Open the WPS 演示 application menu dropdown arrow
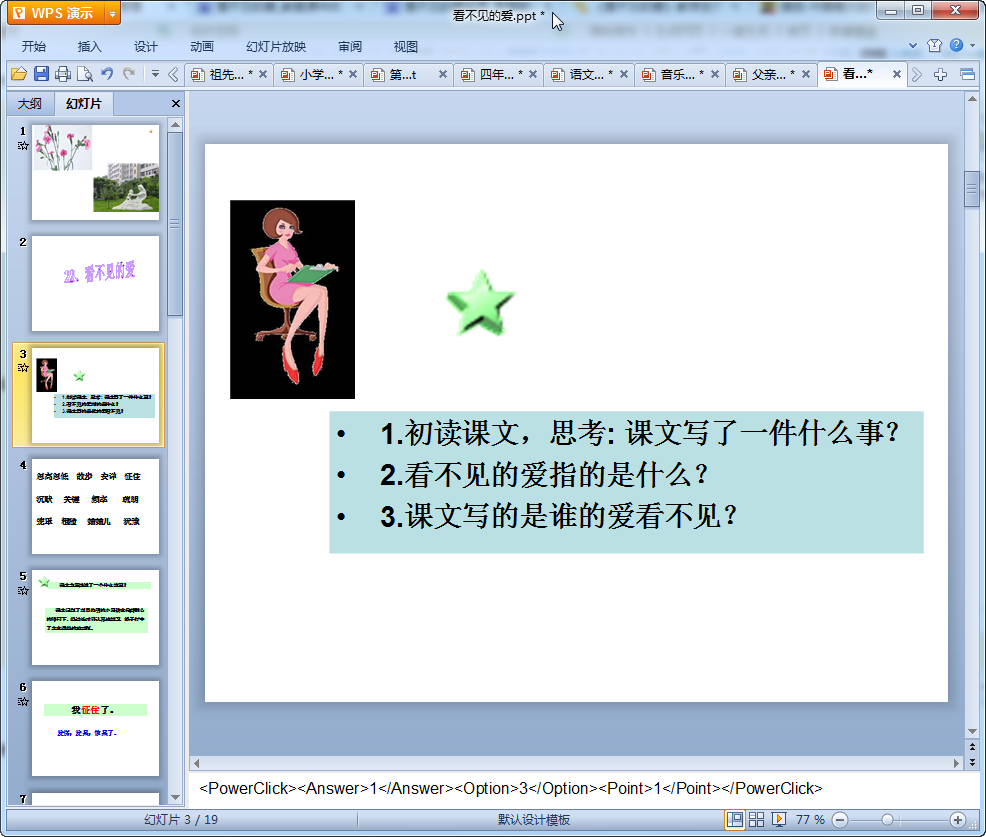The height and width of the screenshot is (837, 986). (x=112, y=13)
